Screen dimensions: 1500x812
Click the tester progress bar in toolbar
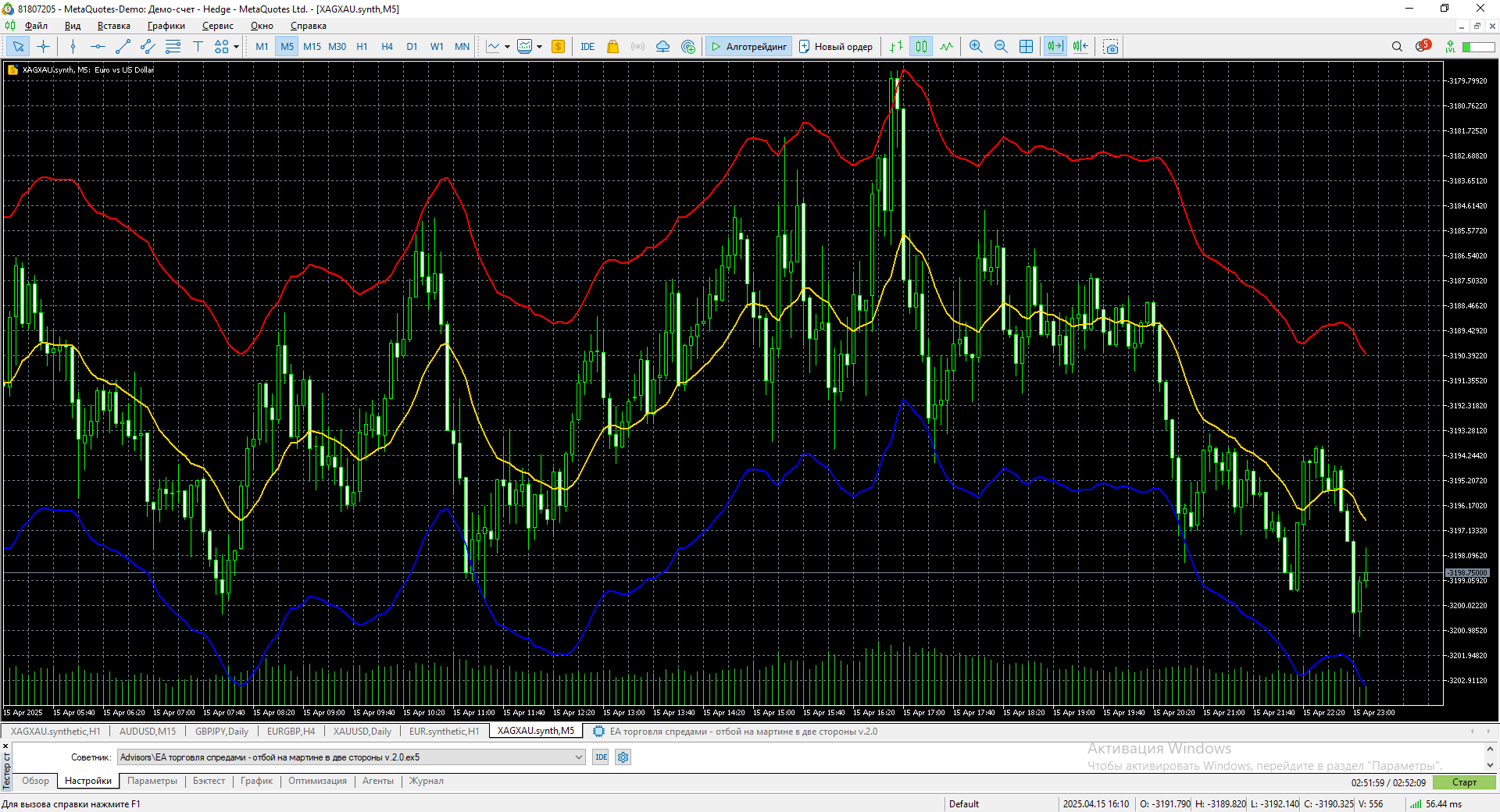1478,47
